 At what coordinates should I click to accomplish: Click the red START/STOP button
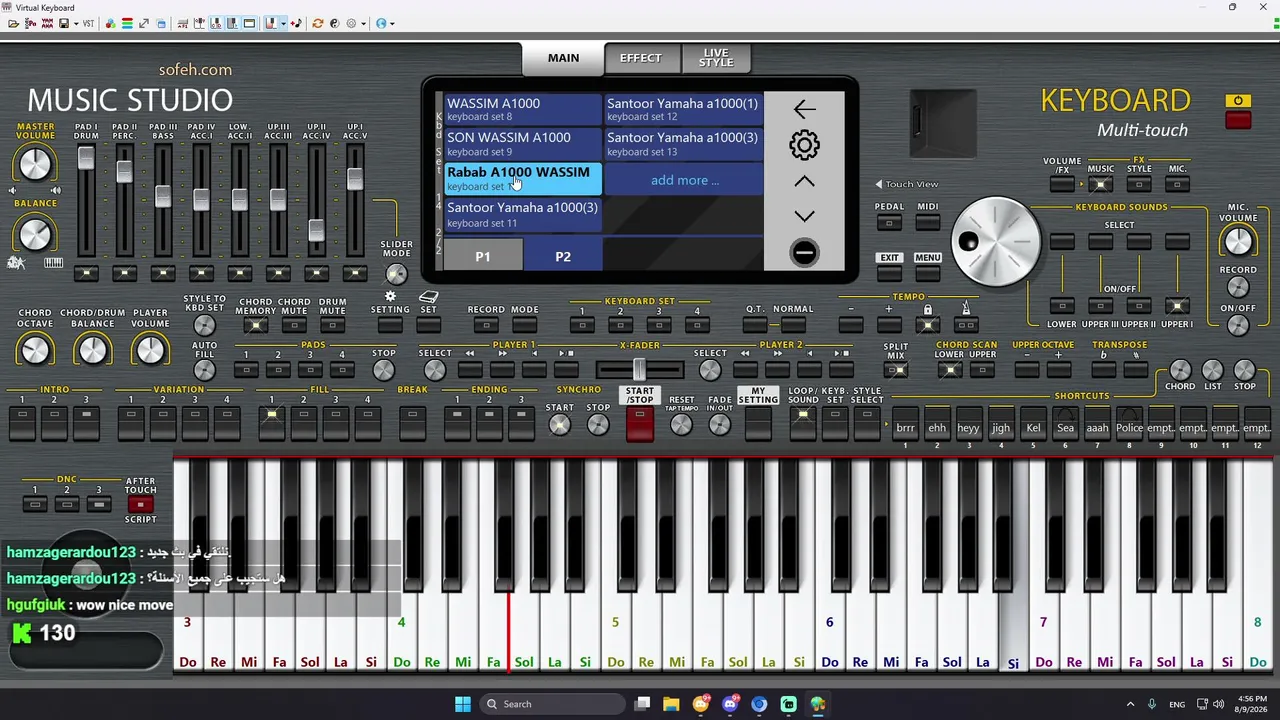pyautogui.click(x=640, y=424)
